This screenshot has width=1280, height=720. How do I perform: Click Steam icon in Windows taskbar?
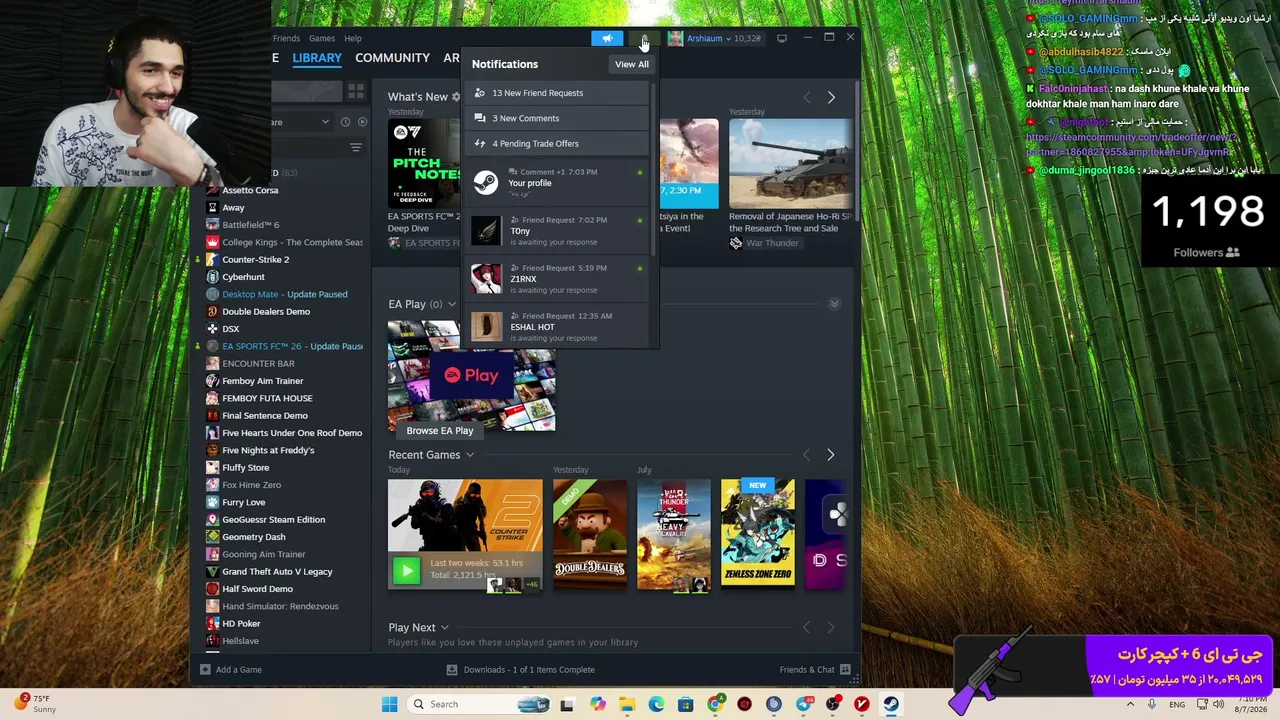[891, 704]
